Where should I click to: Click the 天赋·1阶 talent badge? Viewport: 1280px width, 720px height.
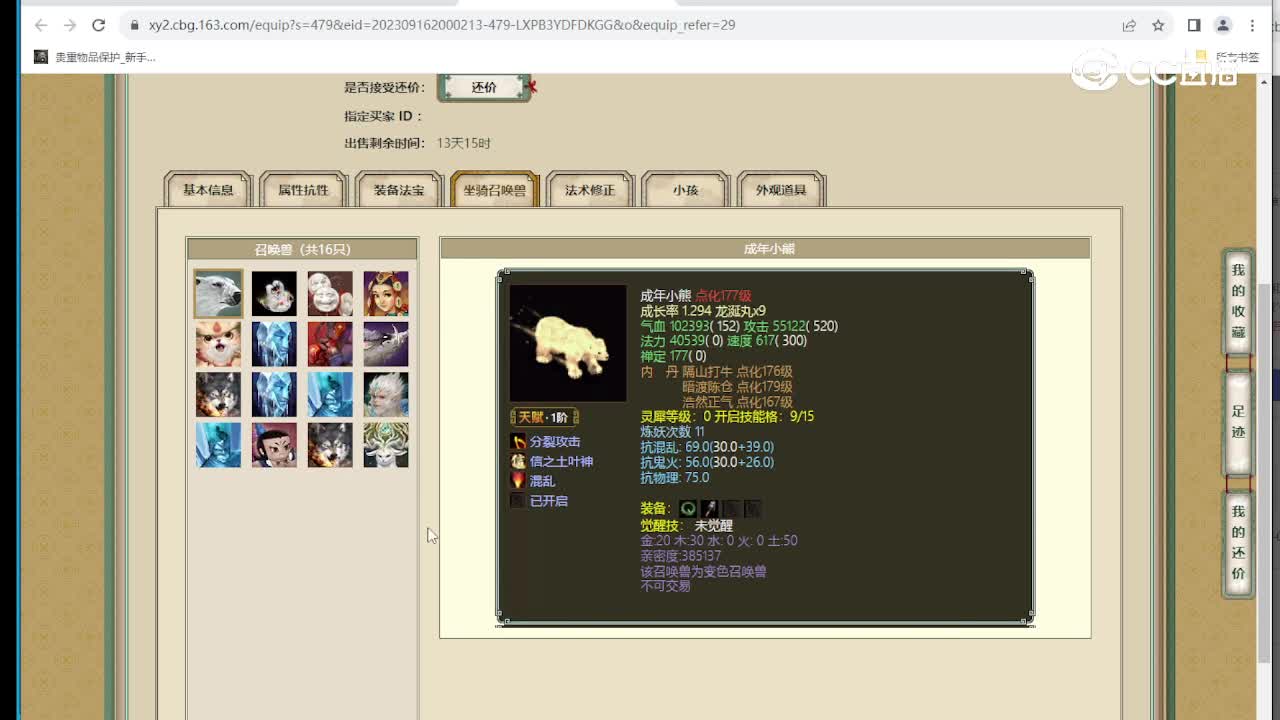point(544,417)
